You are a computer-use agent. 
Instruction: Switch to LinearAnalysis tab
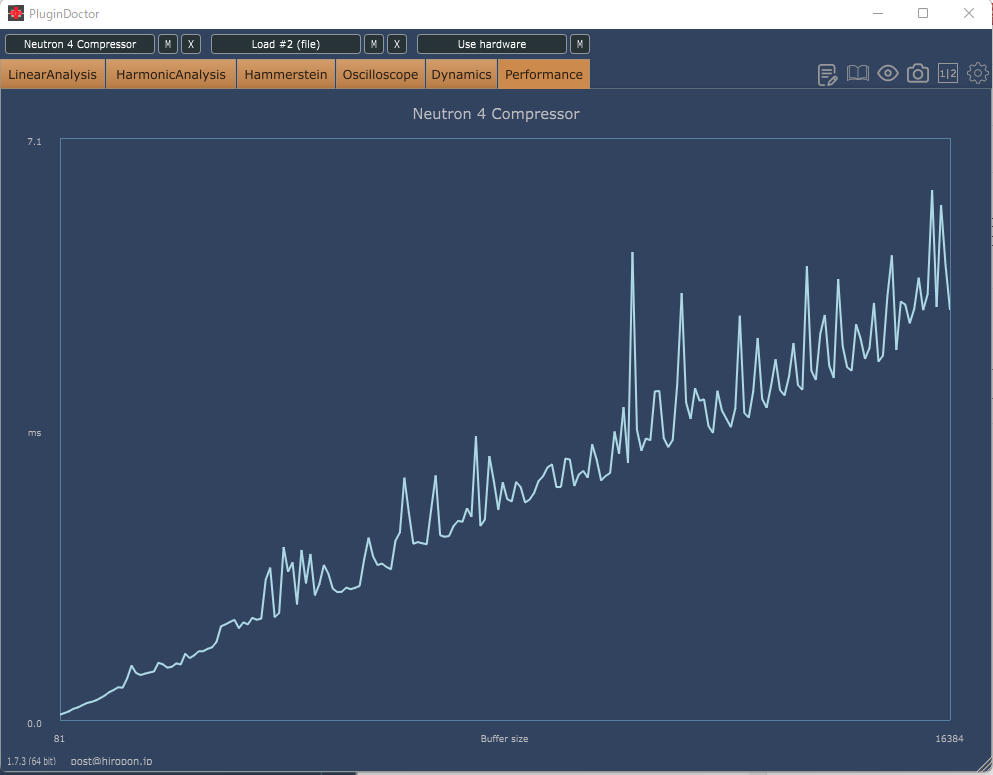[53, 74]
